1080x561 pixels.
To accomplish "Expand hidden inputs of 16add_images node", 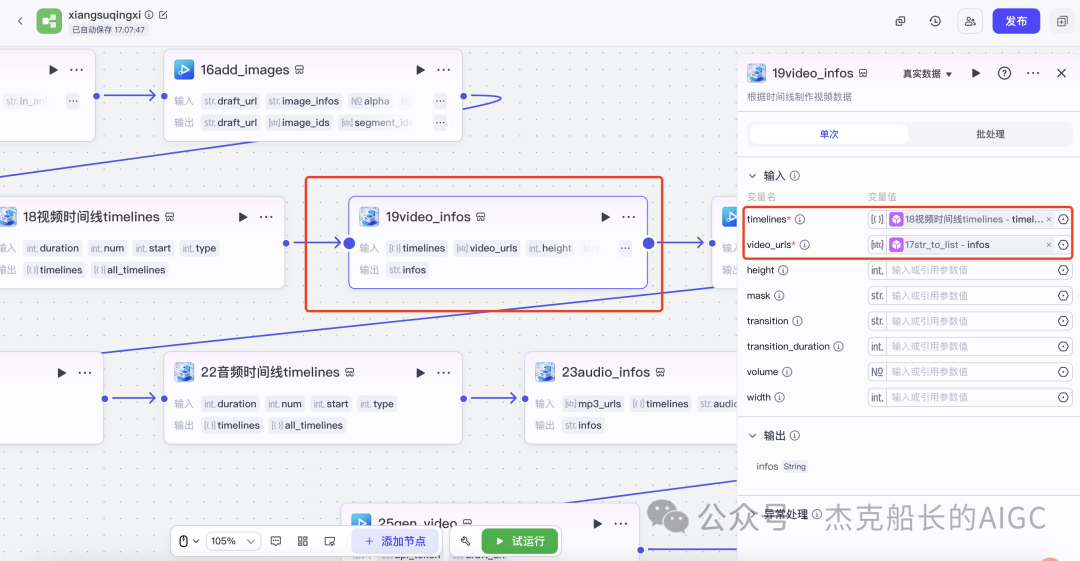I will [440, 101].
